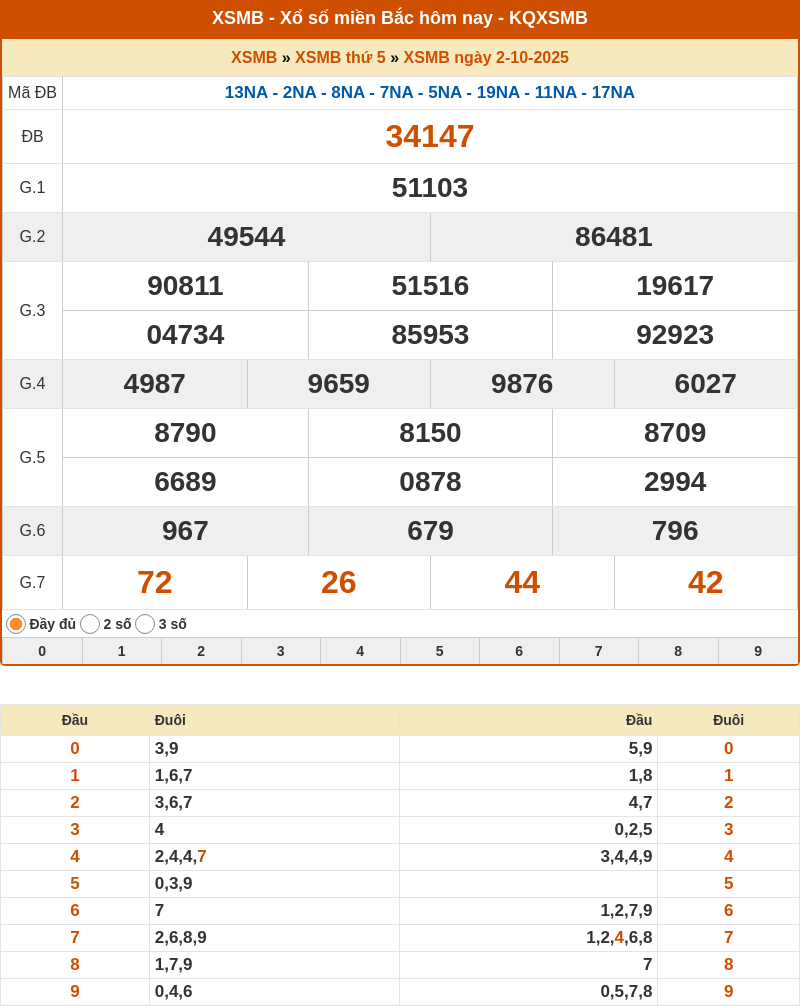800x1006 pixels.
Task: Select the '3 số' radio option
Action: (145, 624)
